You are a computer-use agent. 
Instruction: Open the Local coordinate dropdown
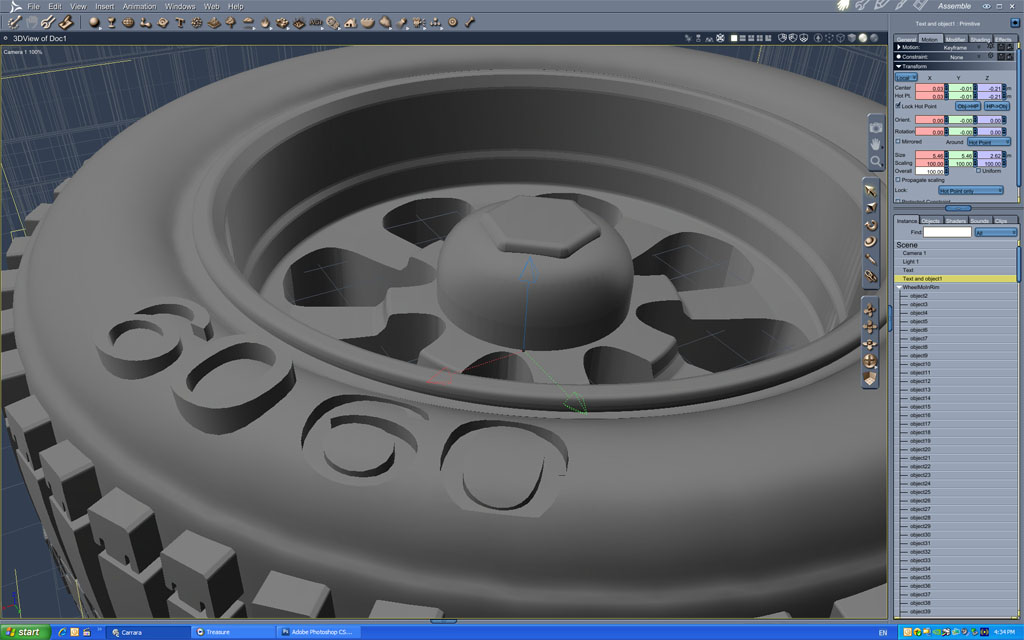906,77
